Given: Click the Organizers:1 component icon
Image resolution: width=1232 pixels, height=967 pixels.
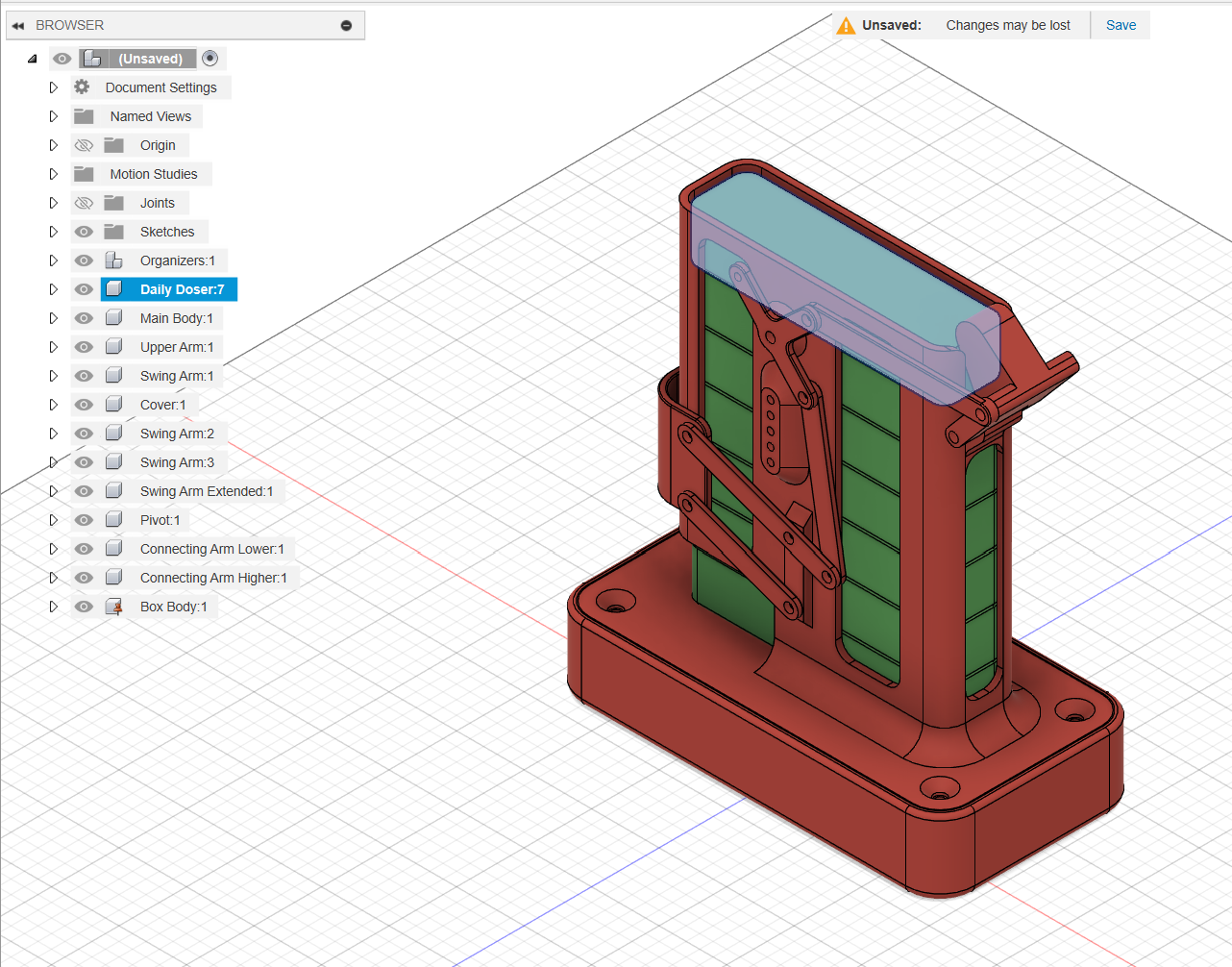Looking at the screenshot, I should (113, 260).
